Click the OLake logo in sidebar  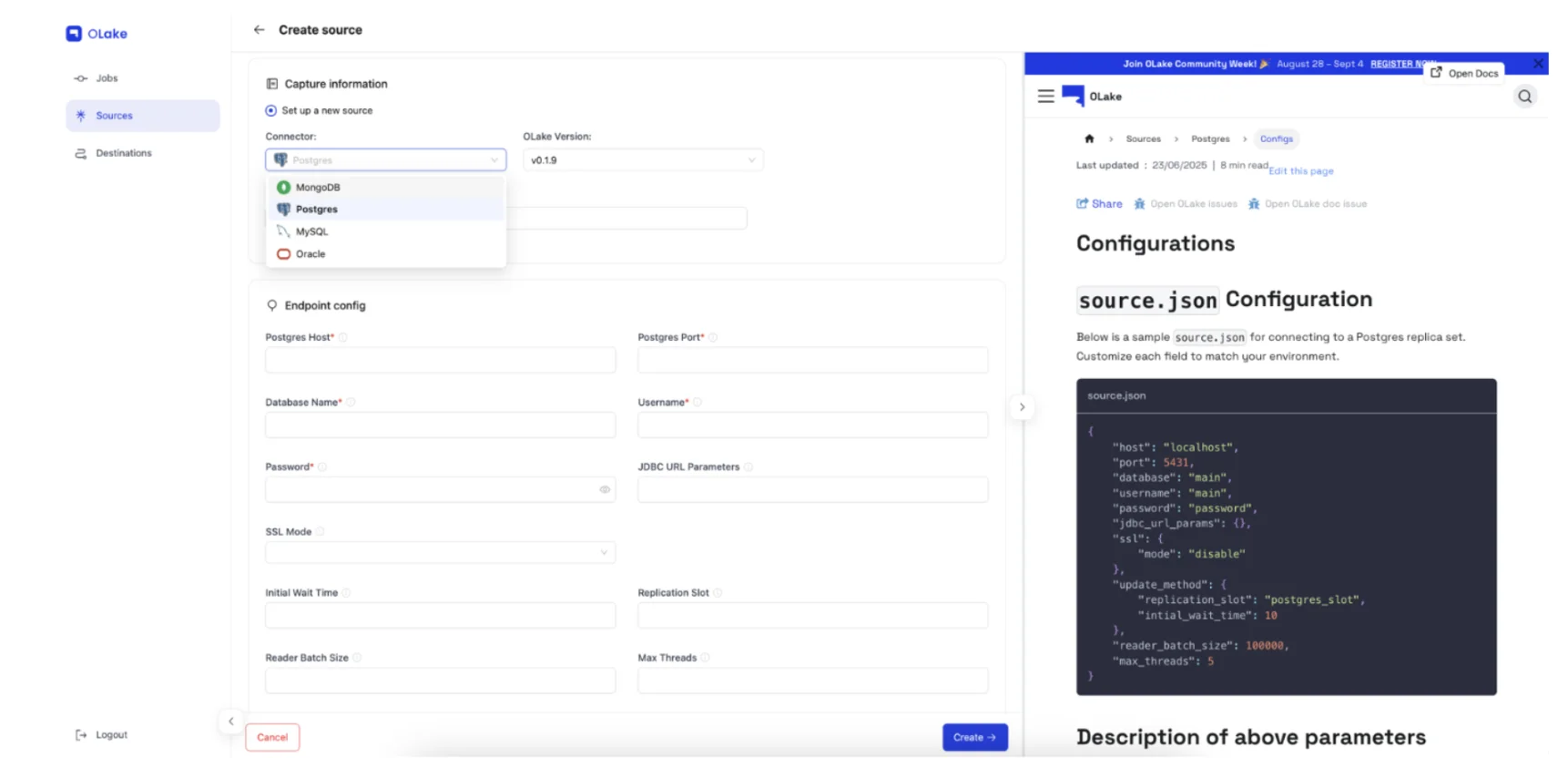click(97, 34)
